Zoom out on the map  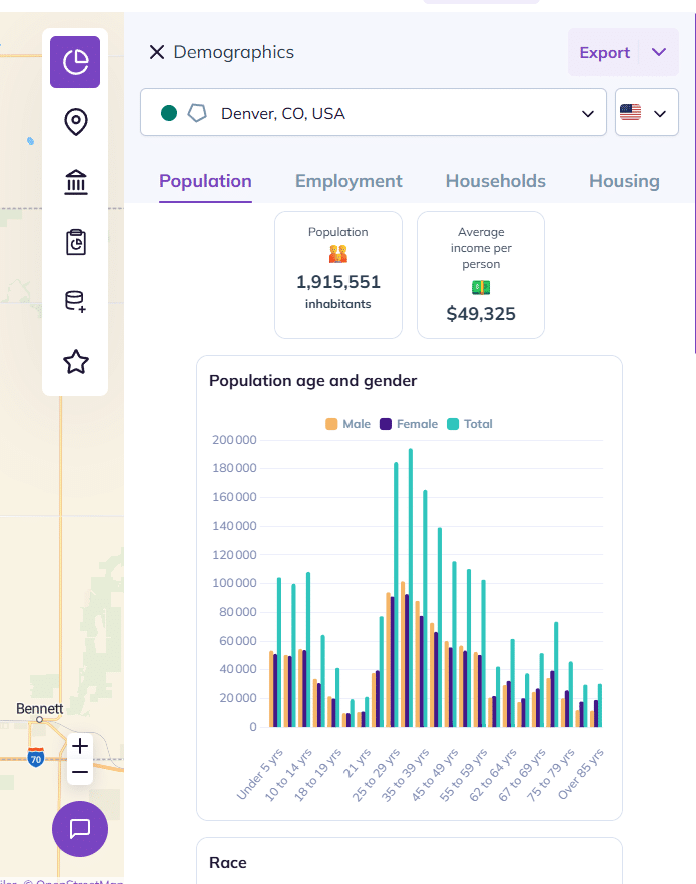click(x=81, y=772)
